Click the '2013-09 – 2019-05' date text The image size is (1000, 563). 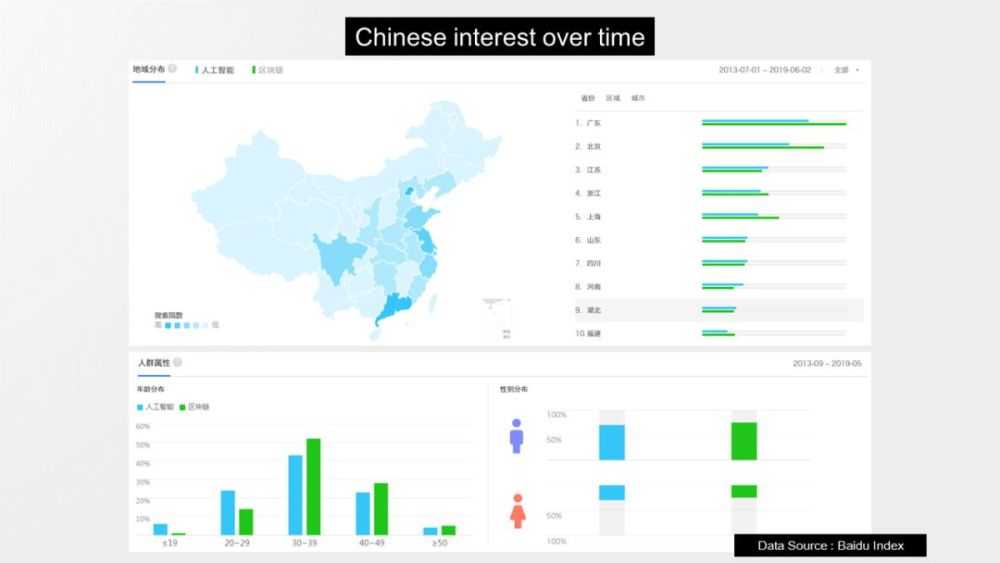tap(827, 363)
